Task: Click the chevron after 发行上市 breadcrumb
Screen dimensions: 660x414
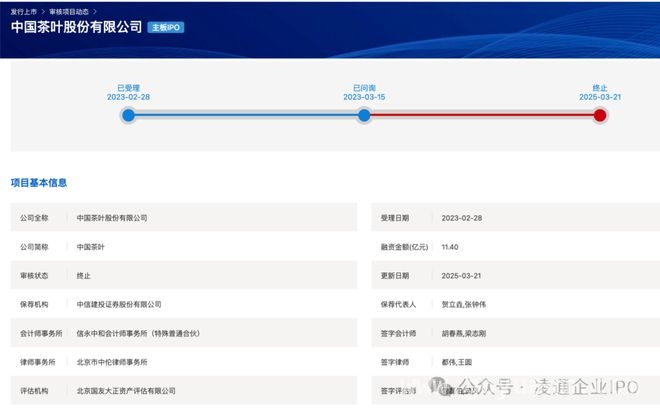Action: click(x=43, y=12)
